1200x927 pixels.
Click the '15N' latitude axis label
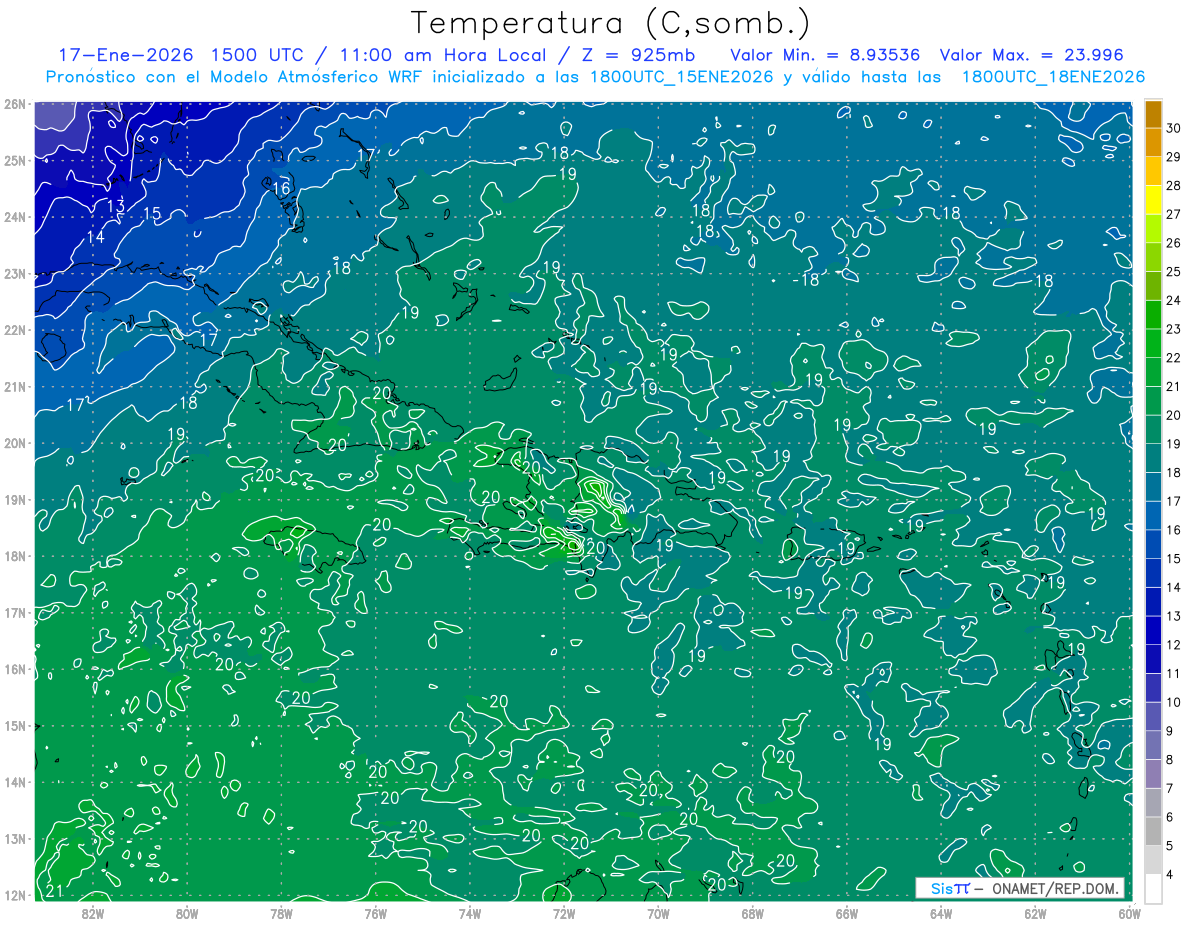tap(15, 725)
